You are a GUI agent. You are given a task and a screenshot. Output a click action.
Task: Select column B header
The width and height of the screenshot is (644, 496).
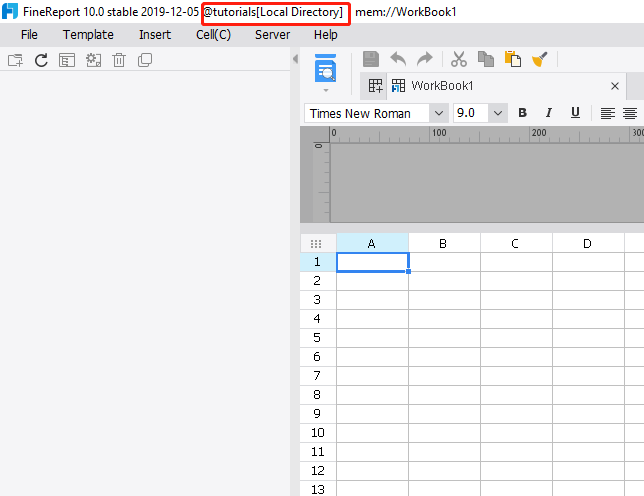[x=444, y=243]
